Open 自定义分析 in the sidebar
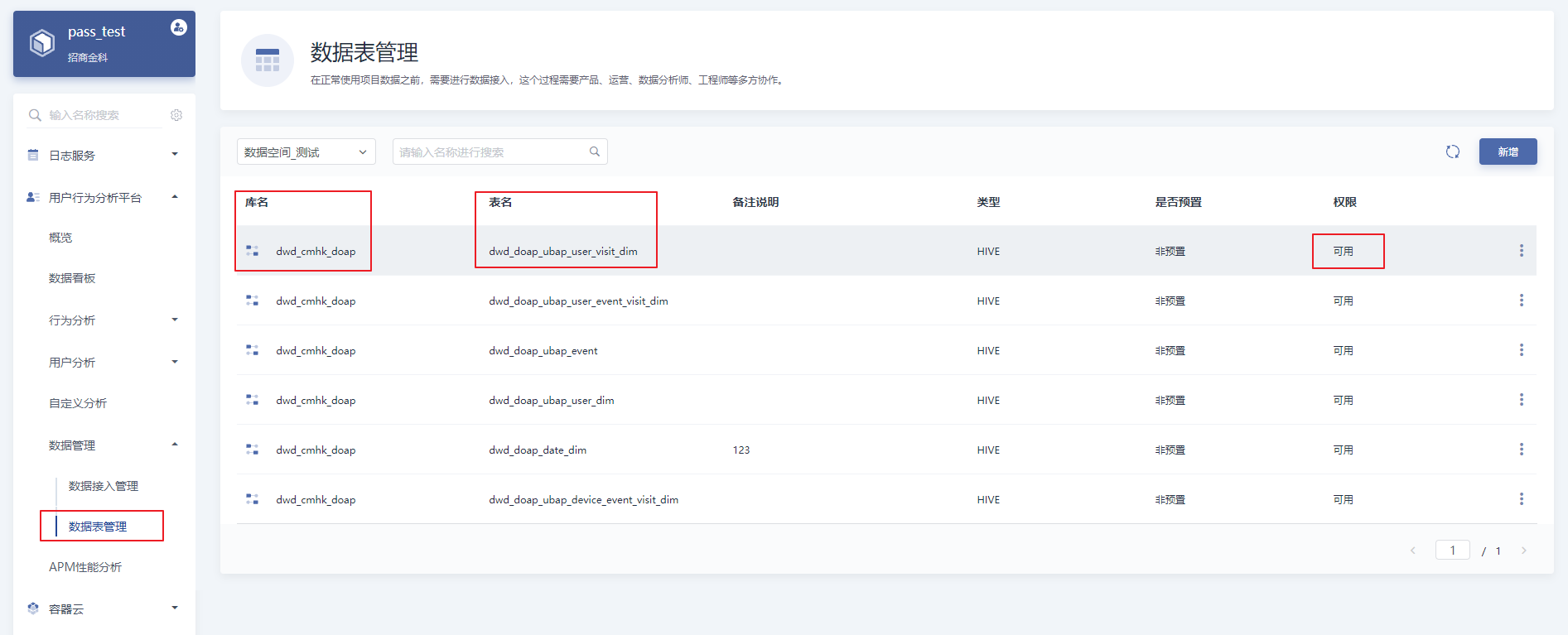Viewport: 1568px width, 635px height. tap(78, 403)
